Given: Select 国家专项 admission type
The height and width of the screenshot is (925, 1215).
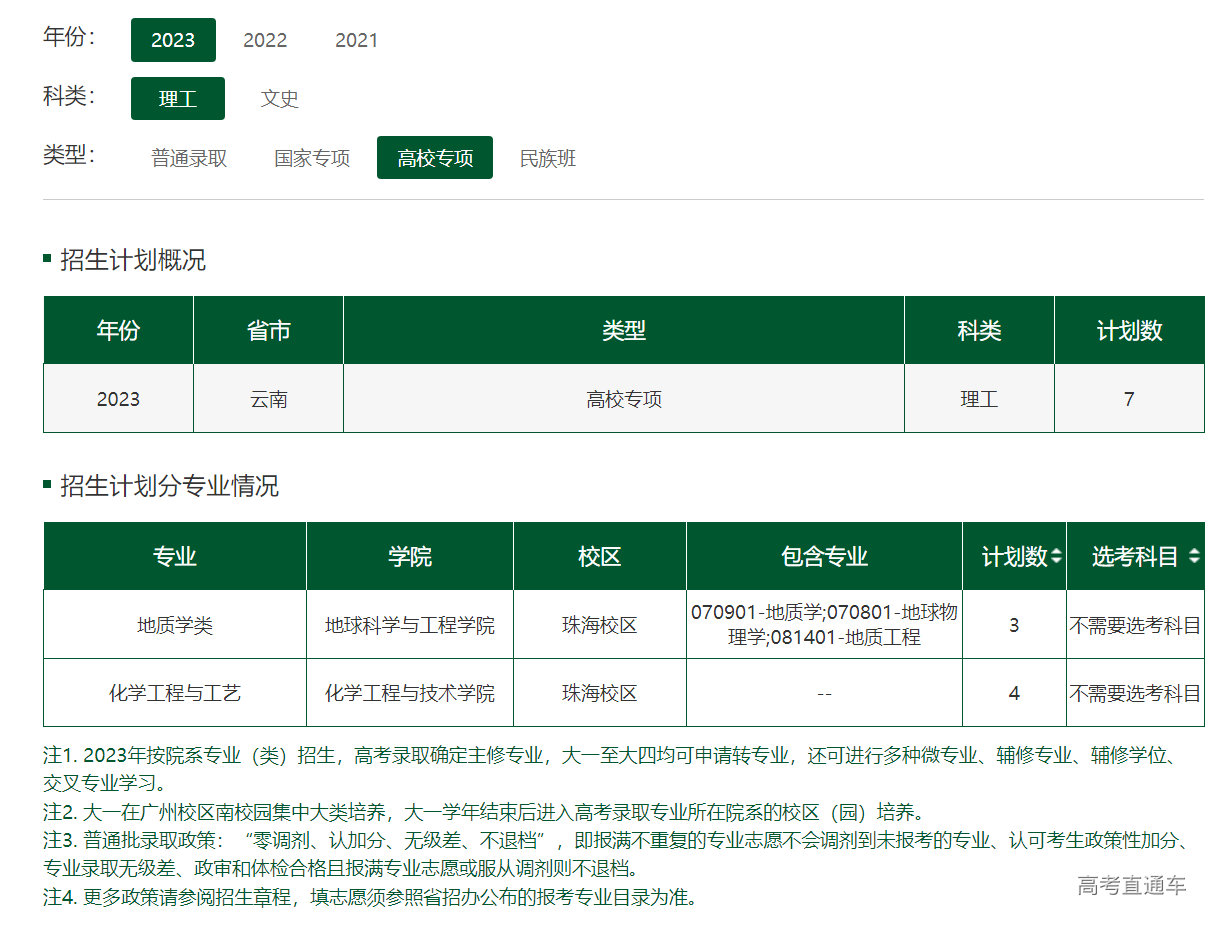Looking at the screenshot, I should click(x=312, y=158).
